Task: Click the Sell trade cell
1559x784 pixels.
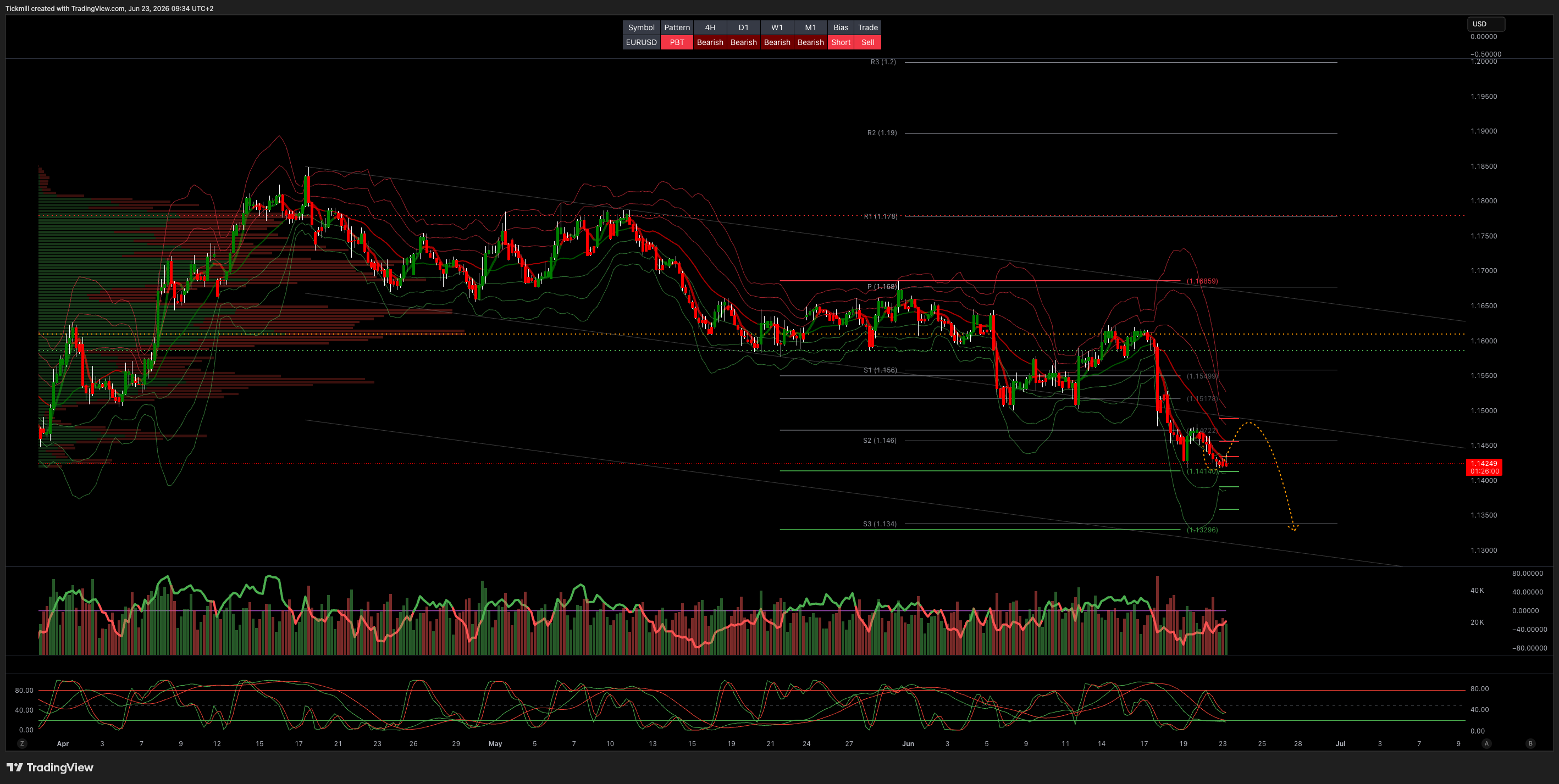Action: pyautogui.click(x=868, y=42)
